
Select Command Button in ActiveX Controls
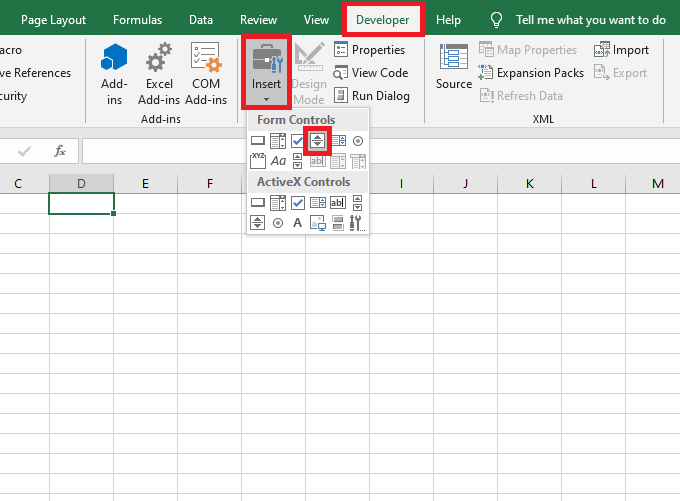click(258, 202)
